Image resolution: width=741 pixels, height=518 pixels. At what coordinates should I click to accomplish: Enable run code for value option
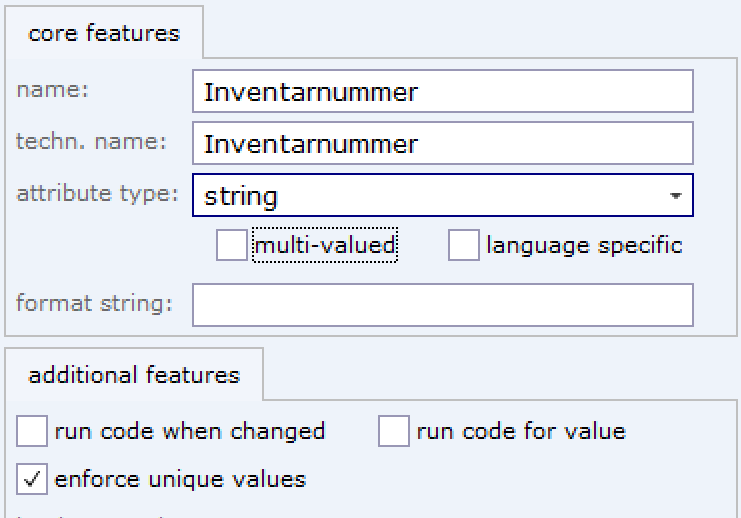tap(394, 431)
